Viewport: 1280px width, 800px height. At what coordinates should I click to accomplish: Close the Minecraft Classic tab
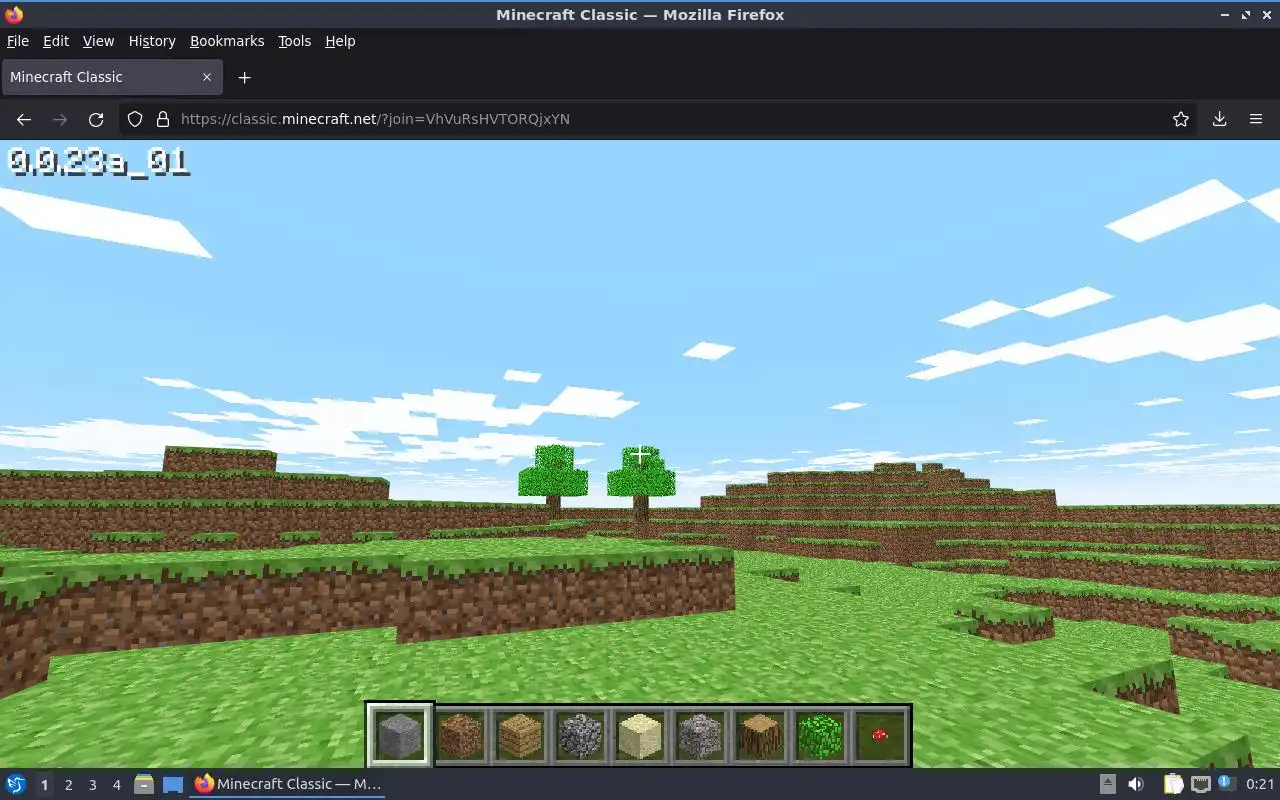207,77
